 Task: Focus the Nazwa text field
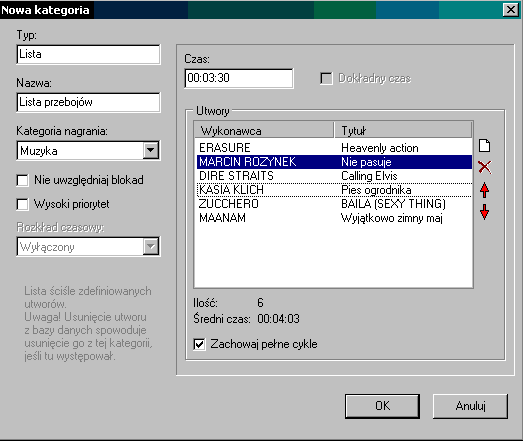[x=88, y=102]
